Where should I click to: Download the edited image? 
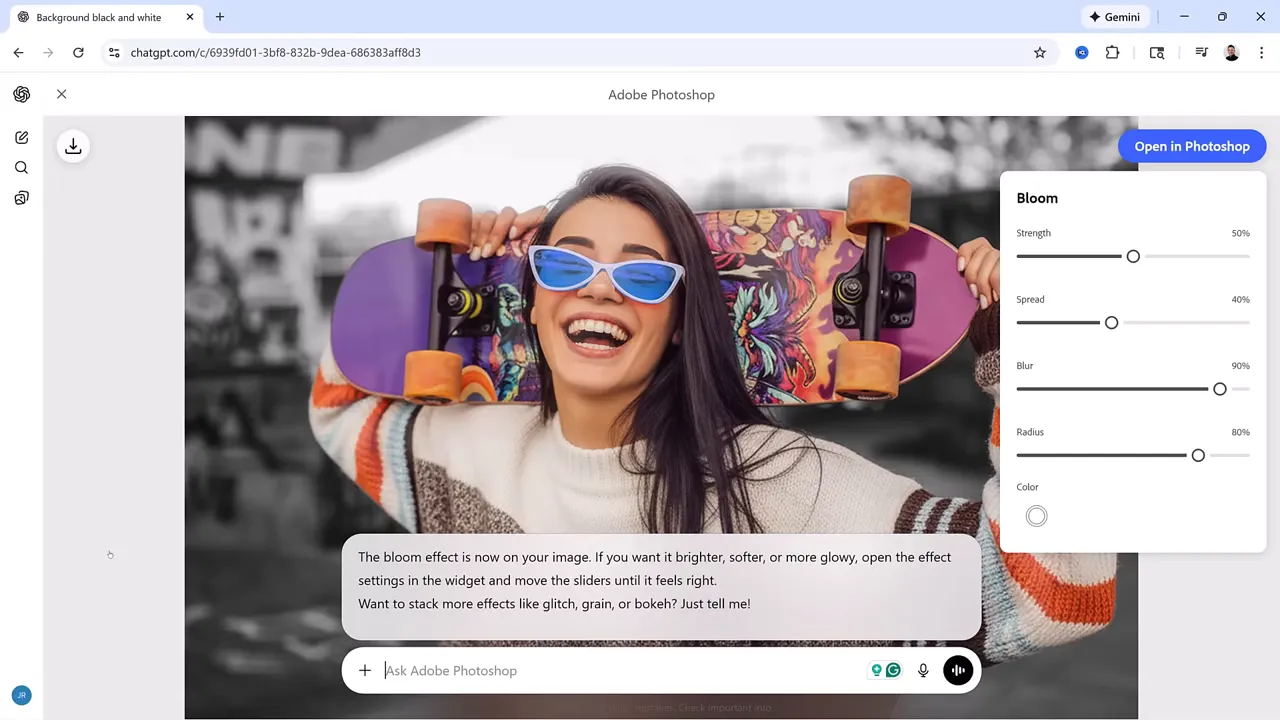73,146
